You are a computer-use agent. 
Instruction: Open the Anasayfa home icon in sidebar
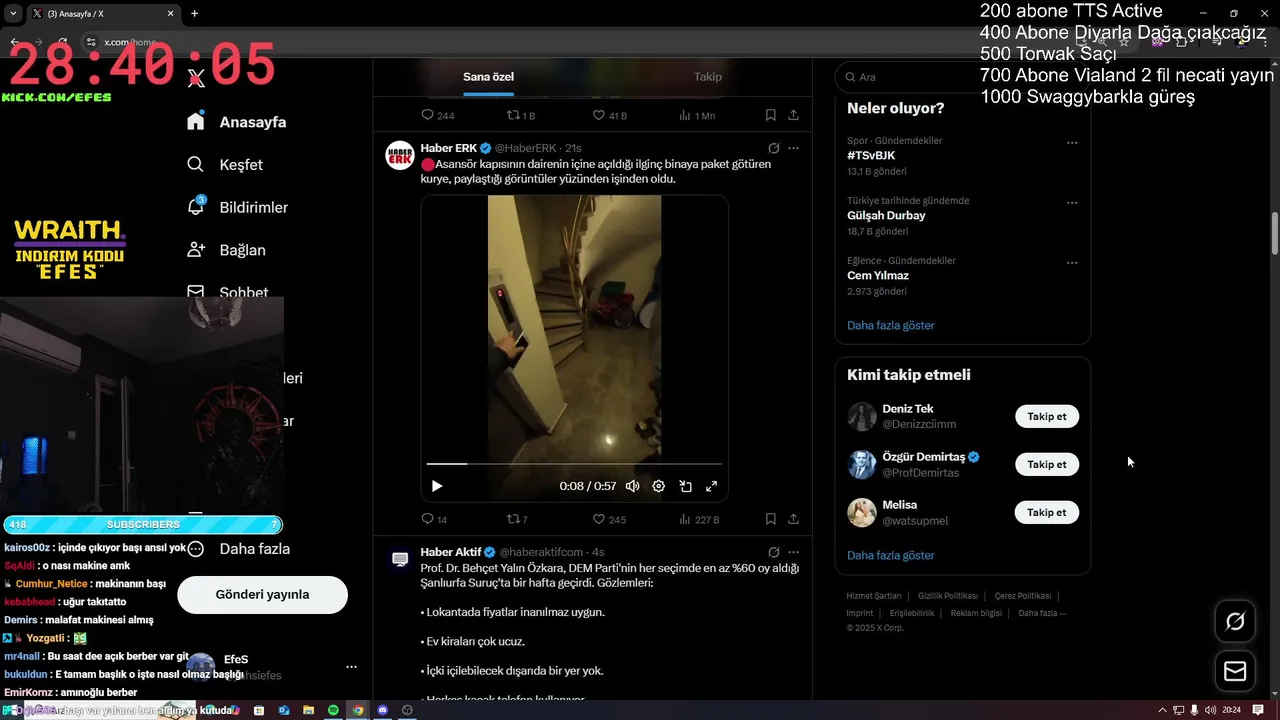coord(196,121)
